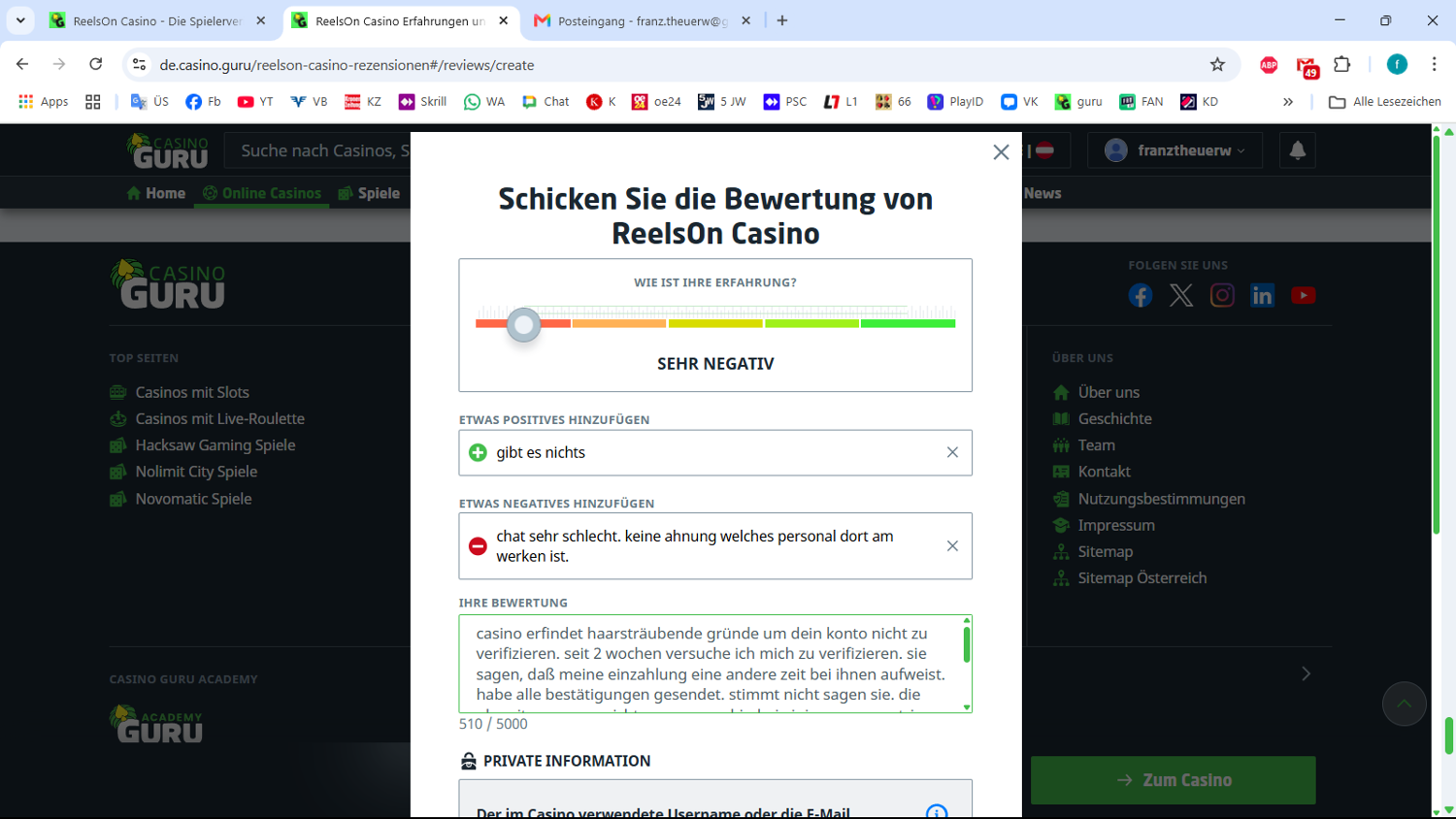Bookmark this page with the star icon
Screen dimensions: 1456x819
pyautogui.click(x=1217, y=65)
